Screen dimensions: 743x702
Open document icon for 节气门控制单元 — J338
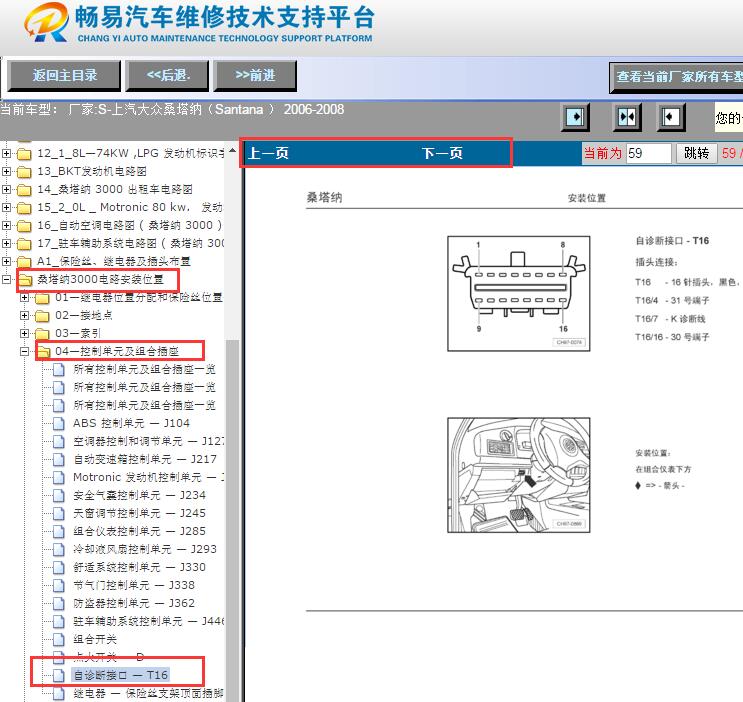click(x=59, y=585)
